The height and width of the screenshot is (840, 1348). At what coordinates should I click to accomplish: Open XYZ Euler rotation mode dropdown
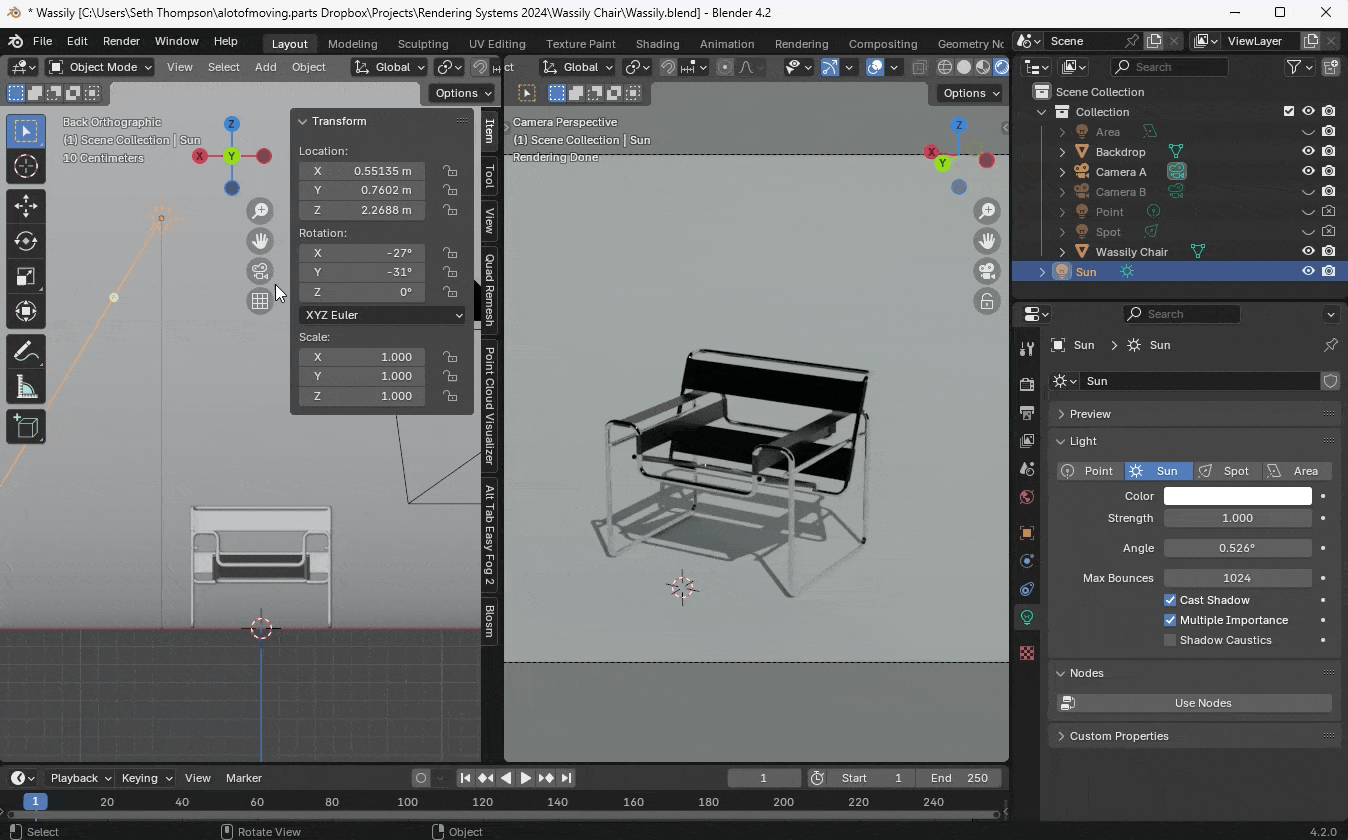[383, 315]
